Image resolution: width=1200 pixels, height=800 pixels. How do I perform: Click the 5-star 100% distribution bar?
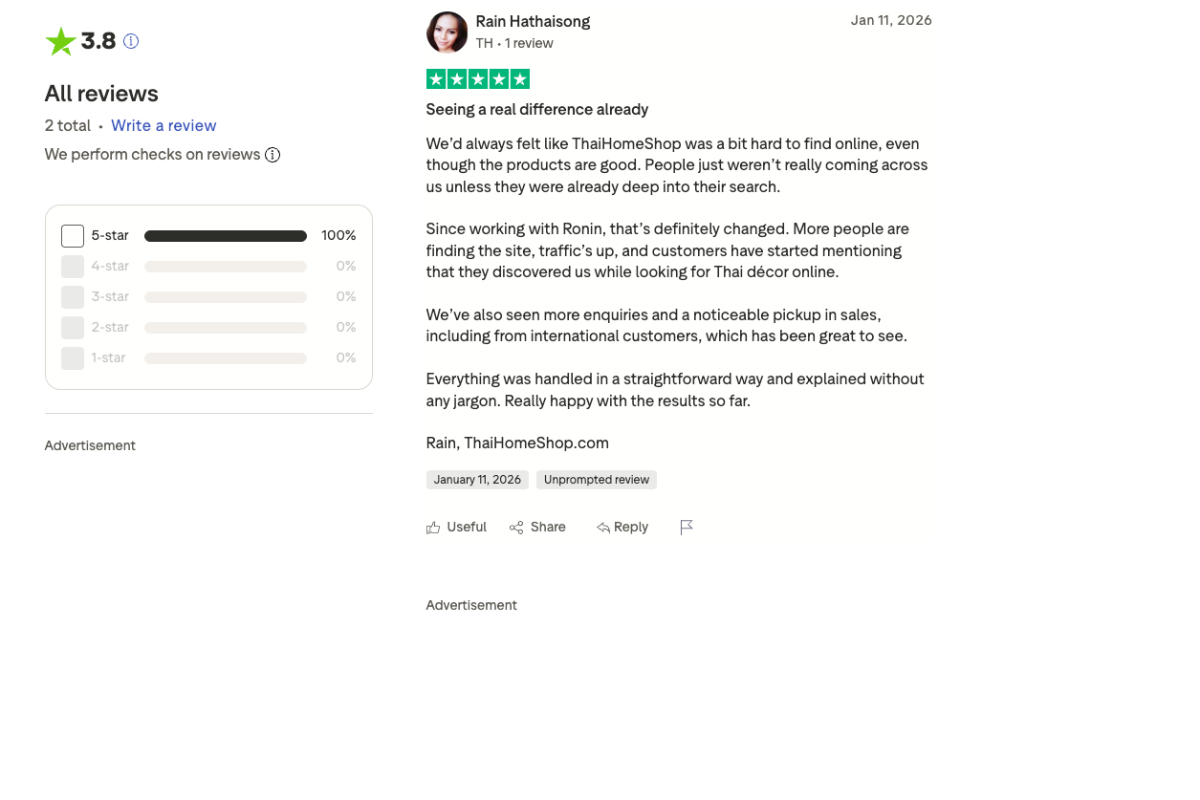point(225,235)
